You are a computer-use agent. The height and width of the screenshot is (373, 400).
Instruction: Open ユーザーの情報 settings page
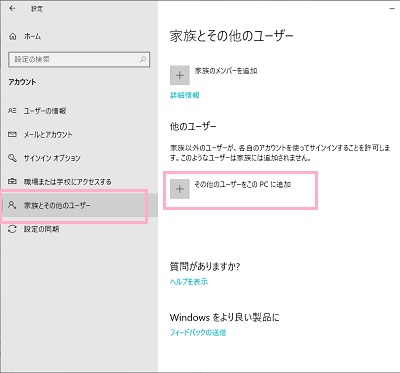tap(45, 111)
